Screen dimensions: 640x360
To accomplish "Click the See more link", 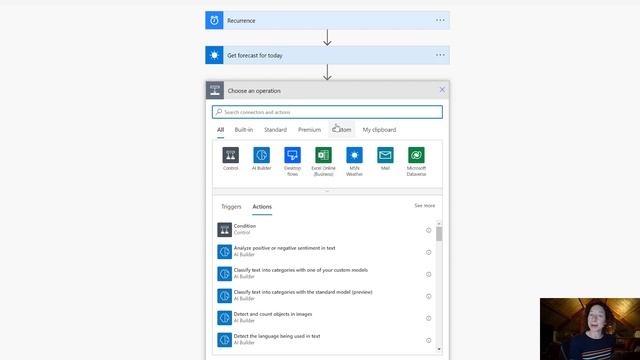I will click(424, 206).
